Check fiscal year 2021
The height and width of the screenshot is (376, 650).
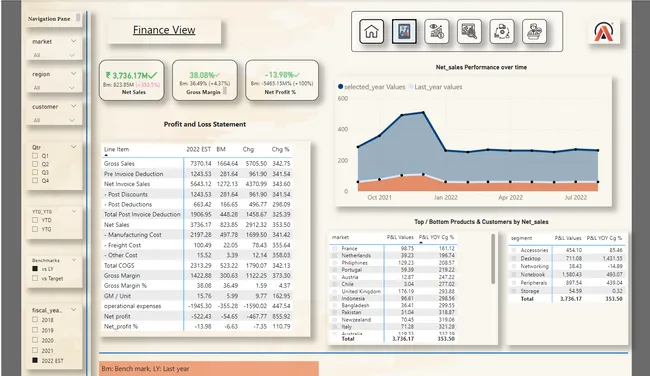[x=35, y=350]
